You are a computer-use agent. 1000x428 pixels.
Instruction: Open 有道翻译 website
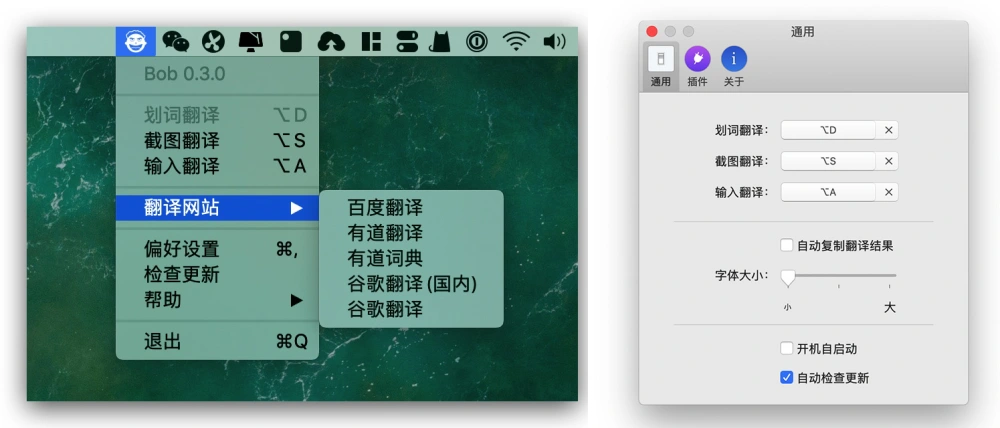pos(411,233)
